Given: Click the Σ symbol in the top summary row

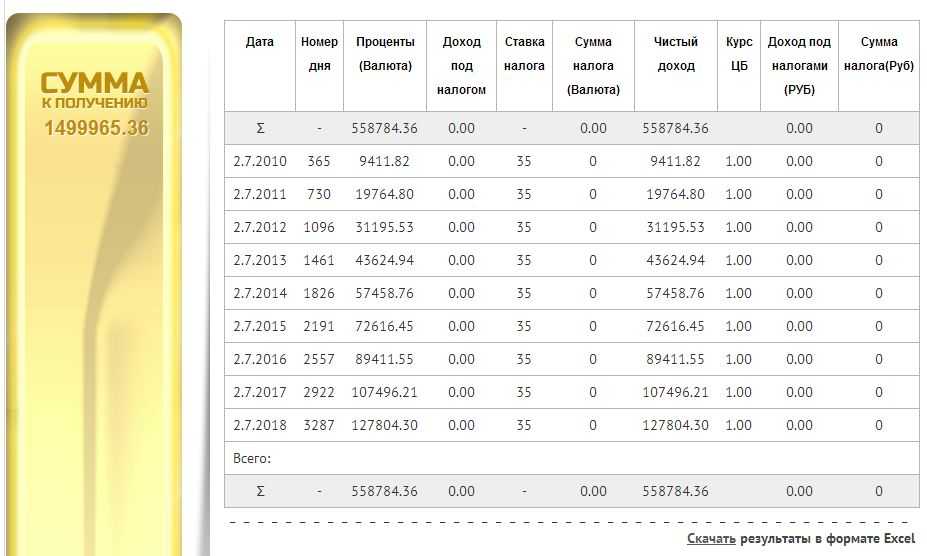Looking at the screenshot, I should [x=260, y=128].
